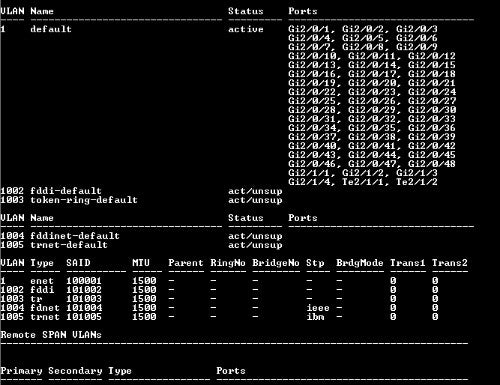Screen dimensions: 500x385
Task: Click port Gi2/1/4
Action: point(309,182)
